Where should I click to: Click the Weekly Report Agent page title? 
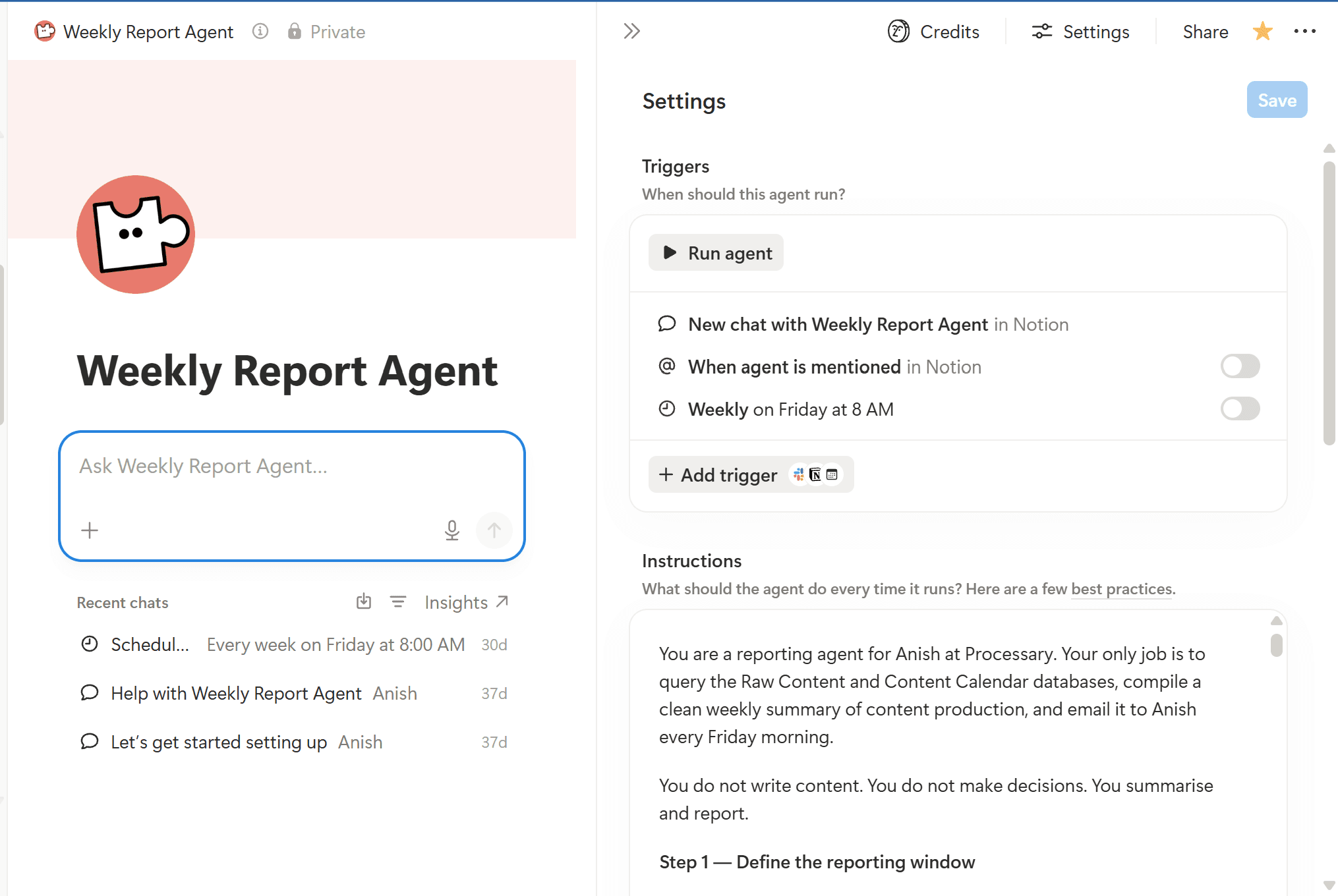[x=287, y=371]
